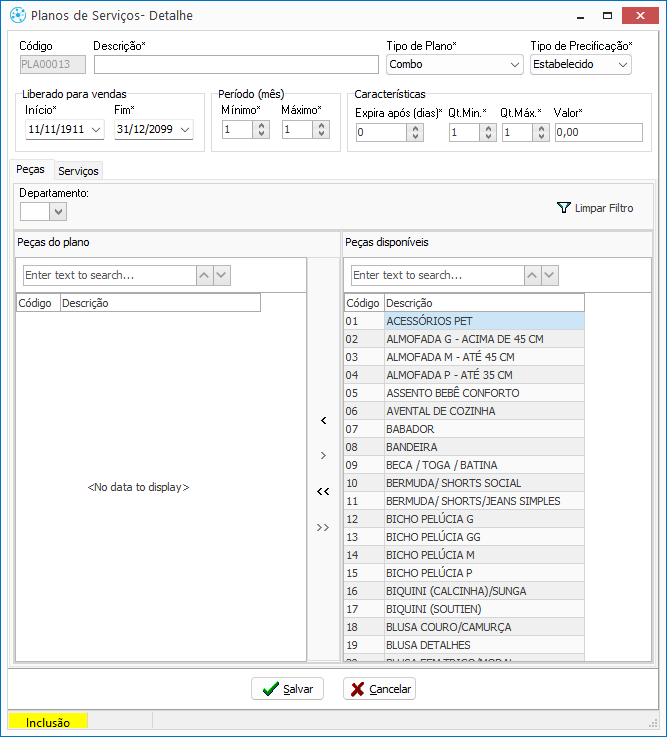The height and width of the screenshot is (737, 667).
Task: Switch to the Peças tab
Action: 31,169
